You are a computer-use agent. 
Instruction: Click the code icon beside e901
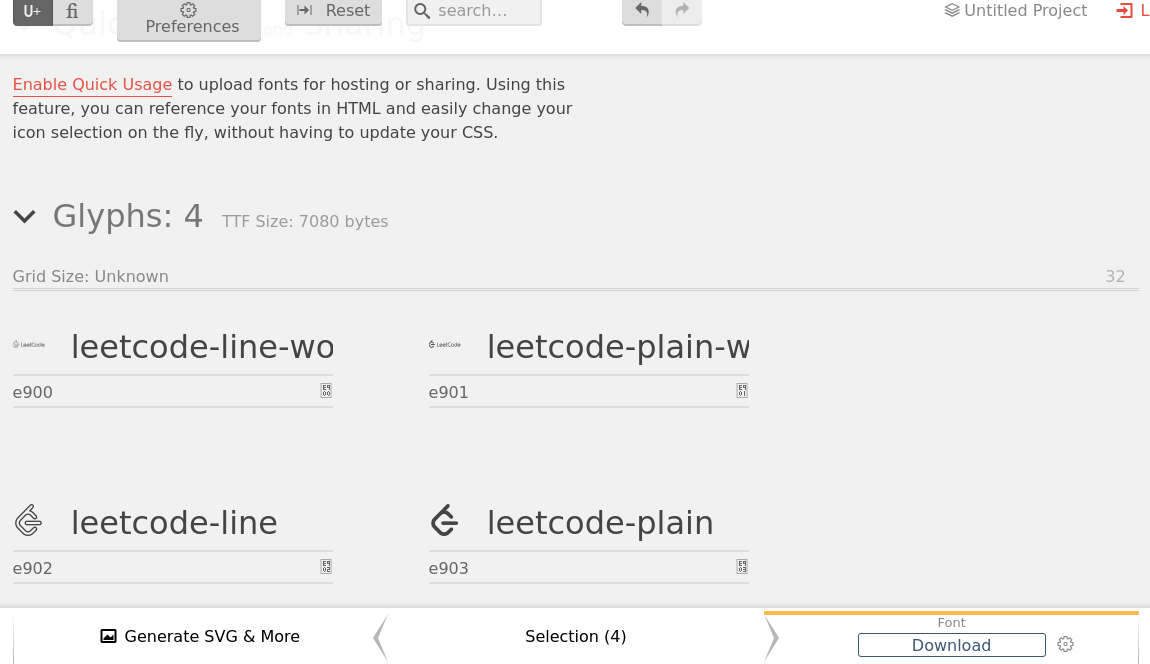click(742, 391)
